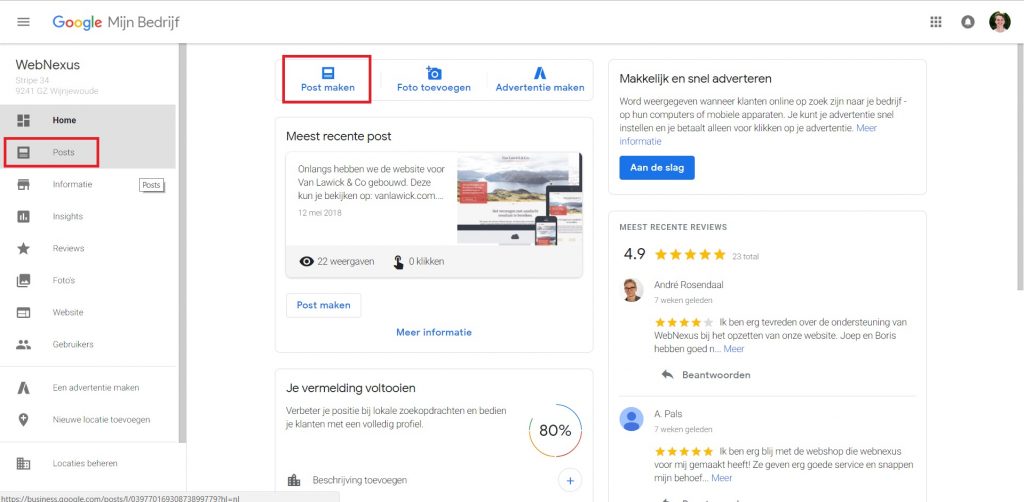This screenshot has width=1024, height=502.
Task: Click the Ads icon beside Een advertentie maken
Action: (x=24, y=388)
